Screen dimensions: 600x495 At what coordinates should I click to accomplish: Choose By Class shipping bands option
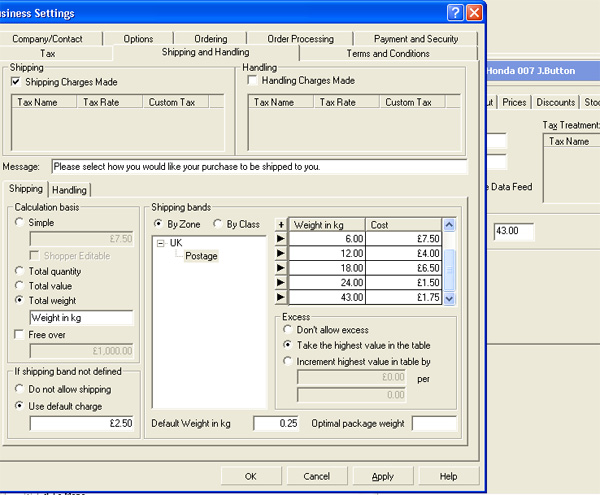tap(218, 224)
